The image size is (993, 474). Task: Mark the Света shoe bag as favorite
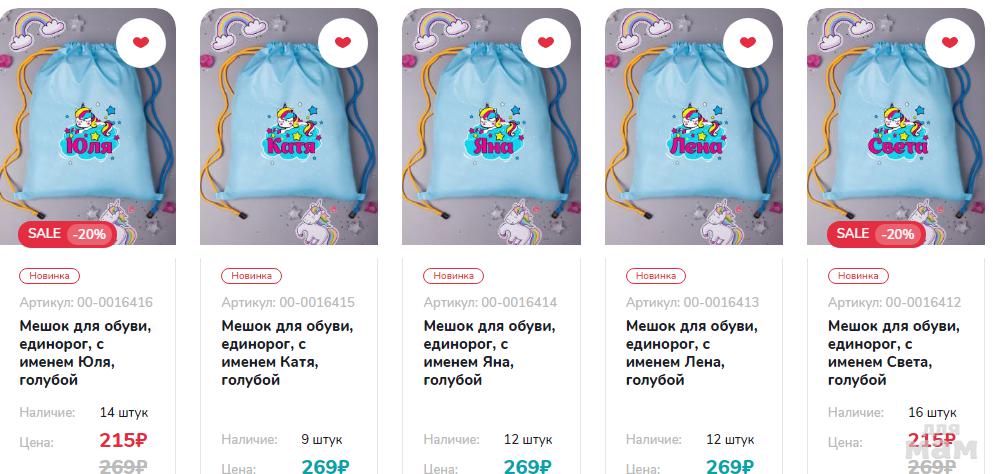(949, 42)
